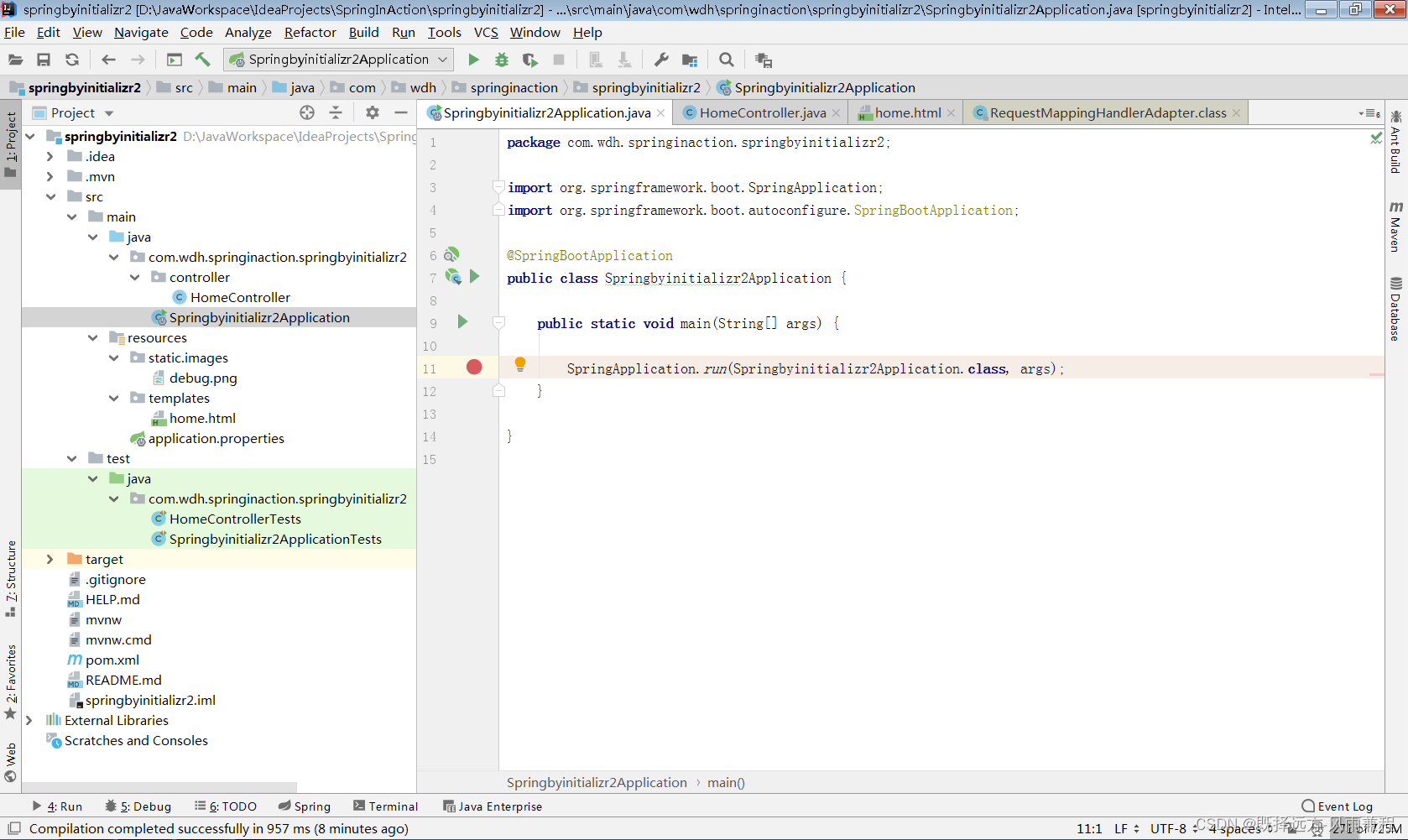1408x840 pixels.
Task: Navigate forward with the right arrow
Action: pos(138,60)
